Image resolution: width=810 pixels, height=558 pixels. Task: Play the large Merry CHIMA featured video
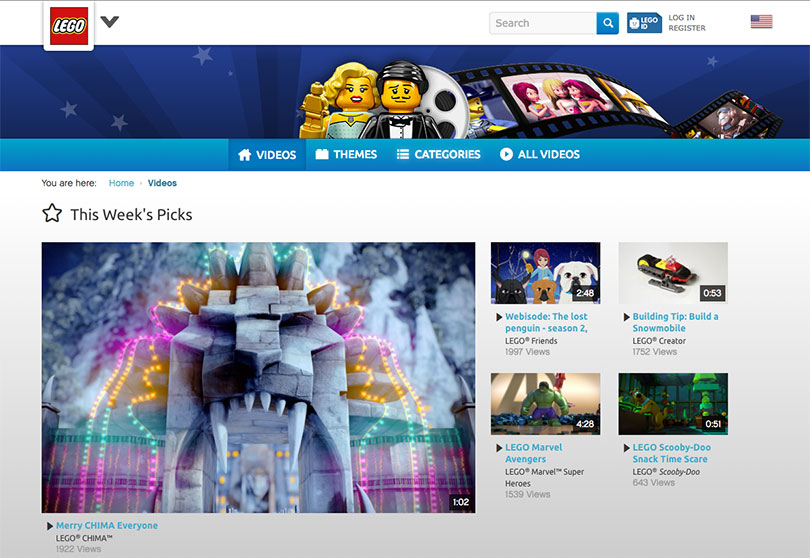coord(258,378)
